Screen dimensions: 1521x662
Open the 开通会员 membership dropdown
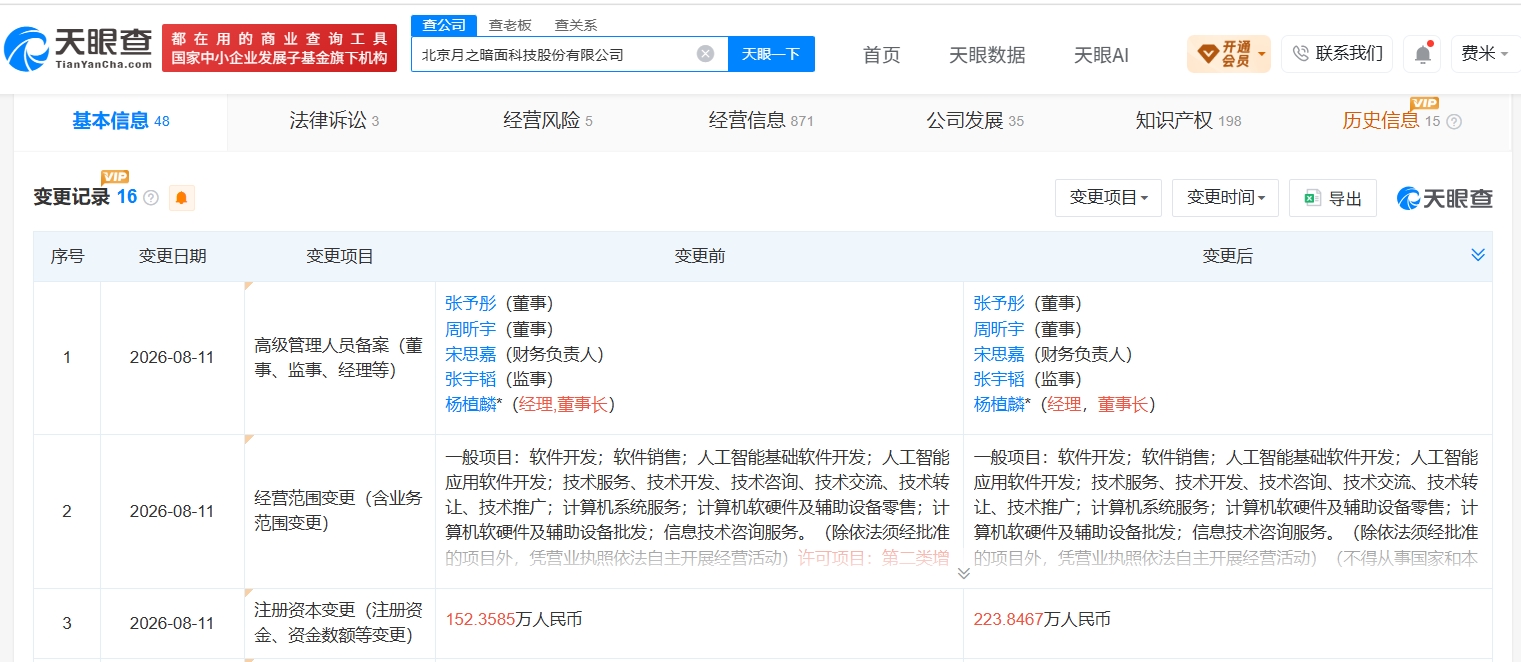(1229, 54)
